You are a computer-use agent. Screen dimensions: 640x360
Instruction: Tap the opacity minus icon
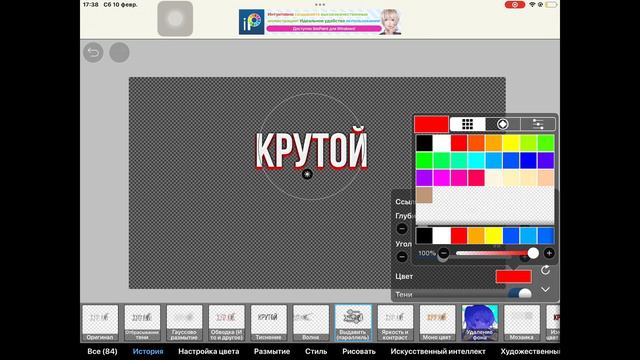[444, 253]
